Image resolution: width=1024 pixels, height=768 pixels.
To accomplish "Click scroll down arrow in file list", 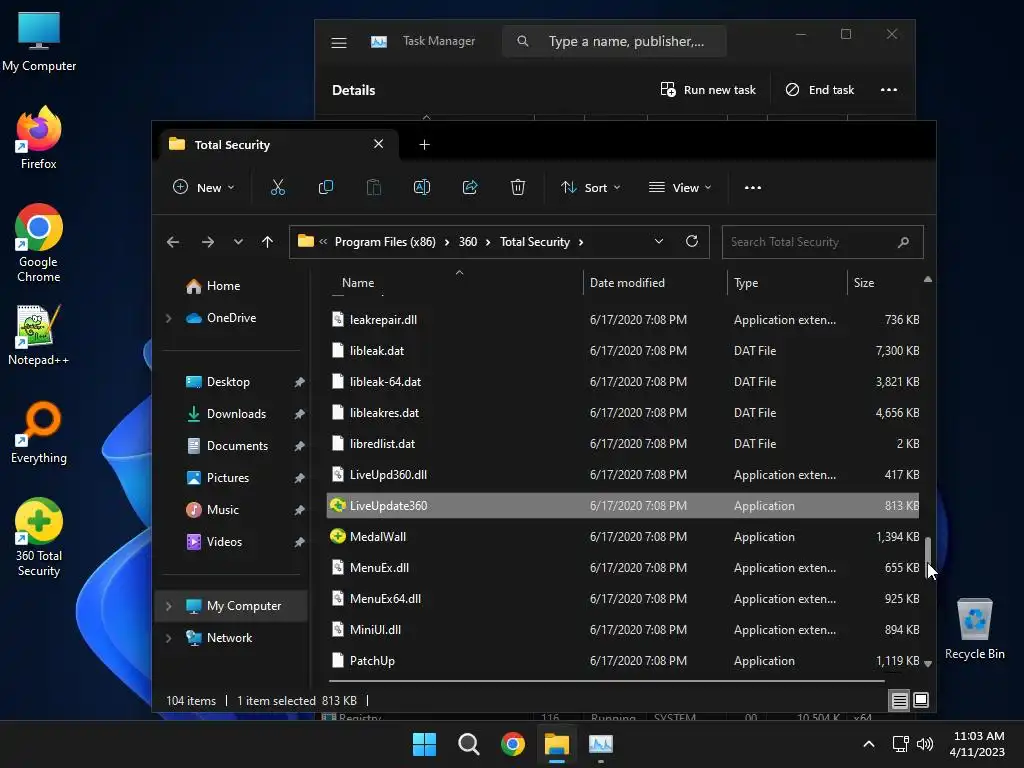I will tap(927, 664).
